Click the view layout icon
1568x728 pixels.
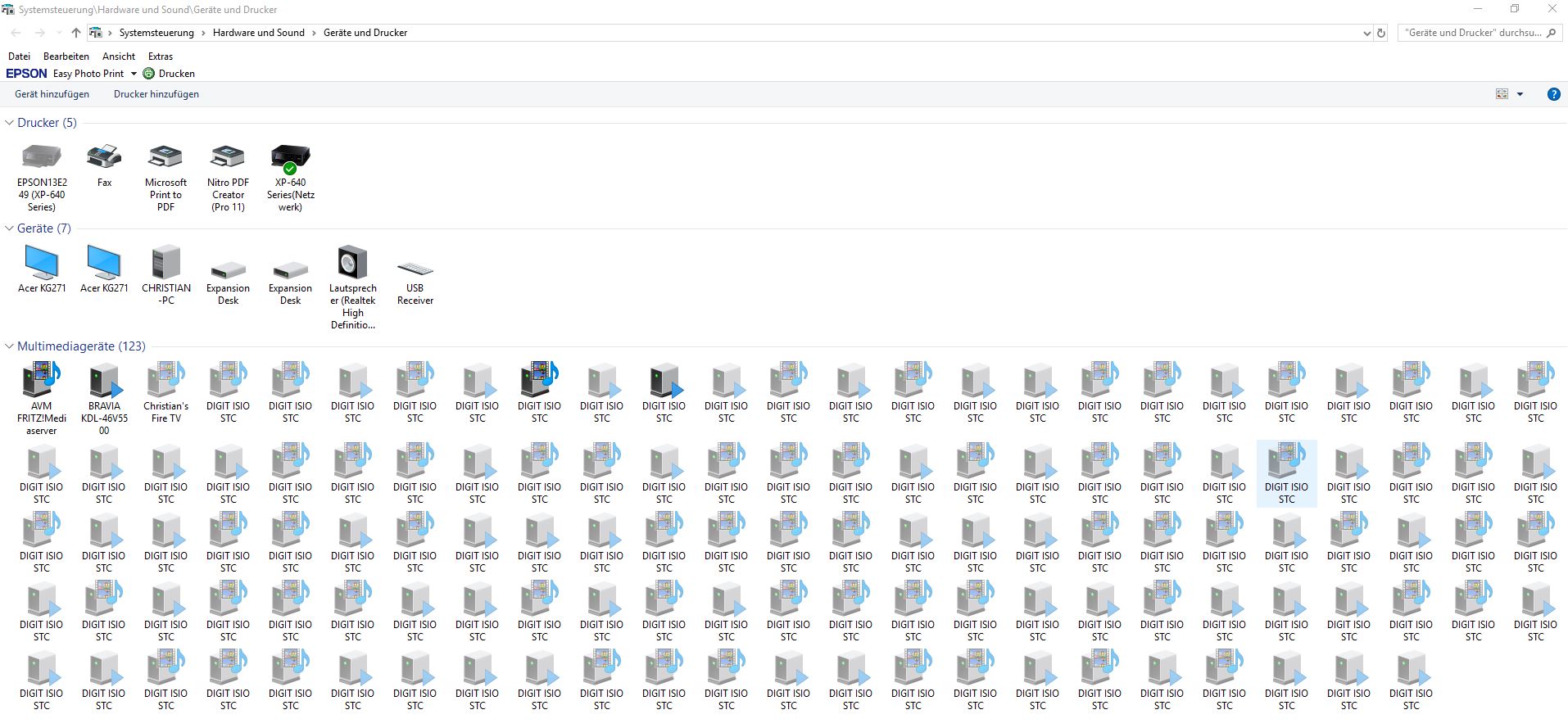(x=1502, y=94)
